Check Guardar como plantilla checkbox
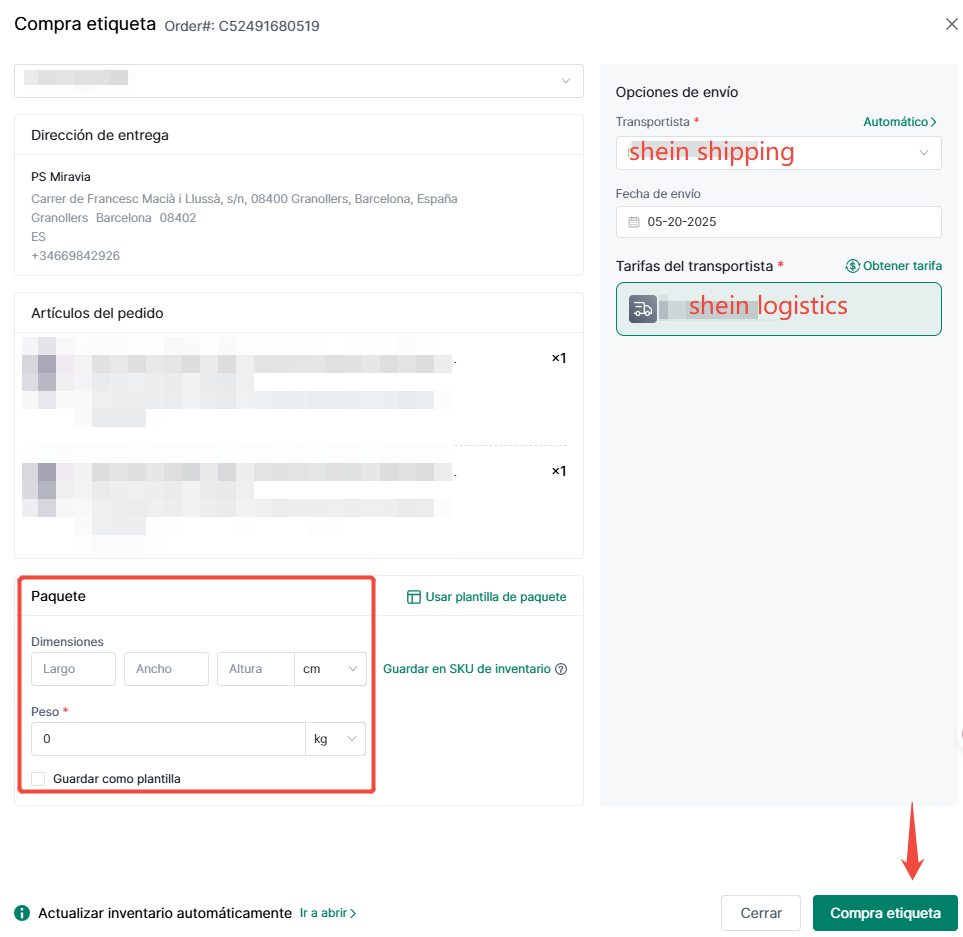This screenshot has height=937, width=963. 38,779
